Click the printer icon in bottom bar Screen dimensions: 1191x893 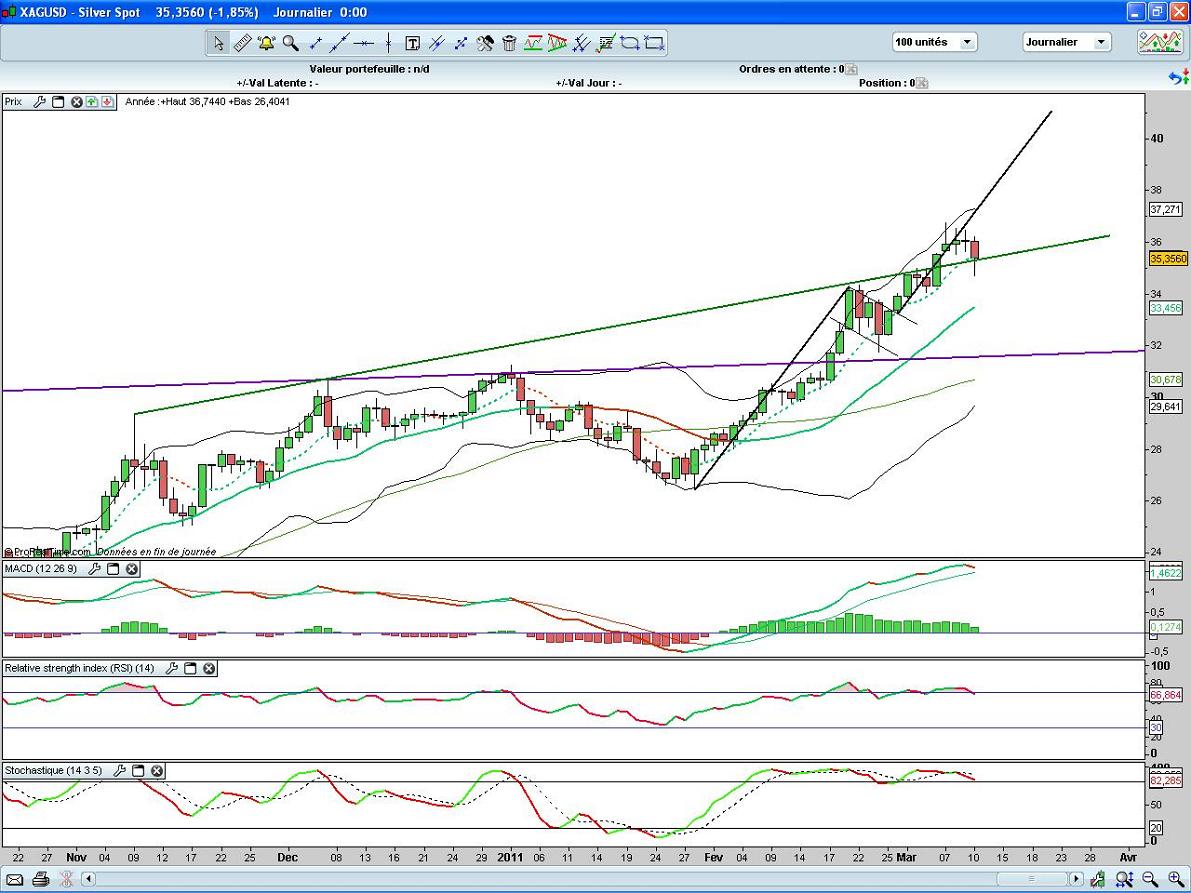41,879
